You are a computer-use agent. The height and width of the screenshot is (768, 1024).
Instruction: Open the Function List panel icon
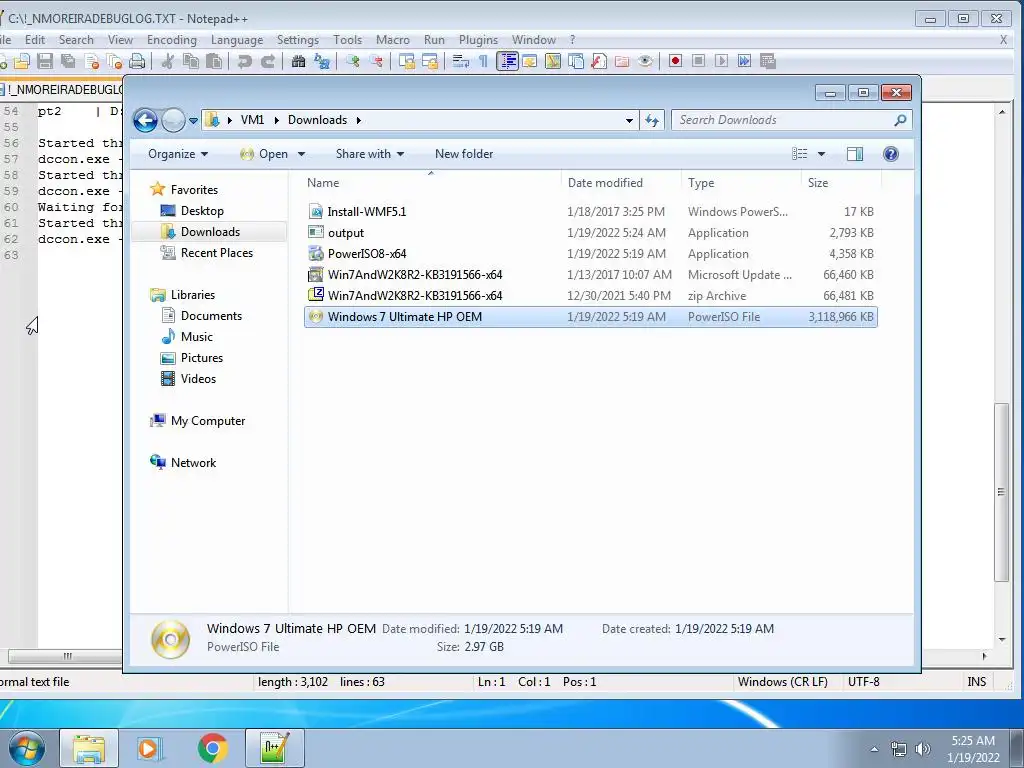599,61
